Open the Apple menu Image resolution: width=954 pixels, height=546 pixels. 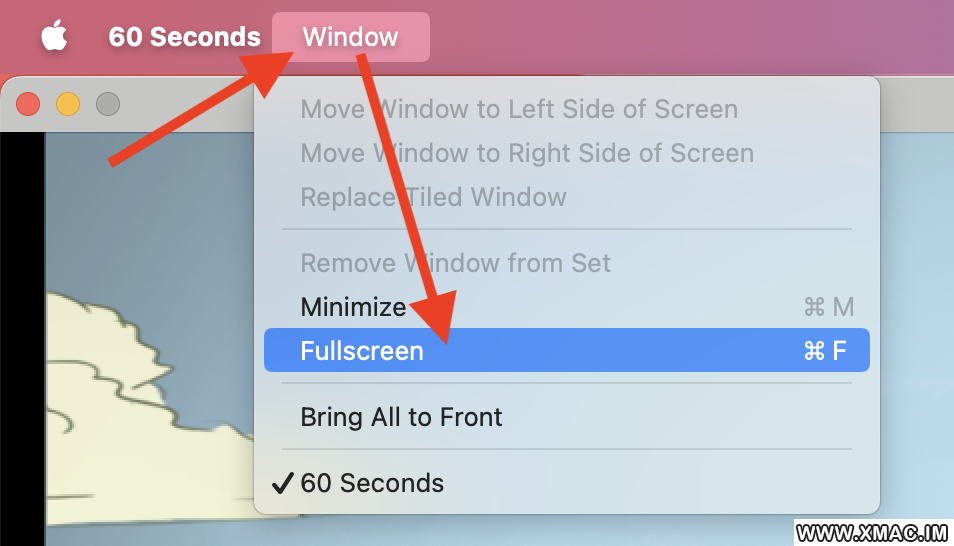(54, 35)
